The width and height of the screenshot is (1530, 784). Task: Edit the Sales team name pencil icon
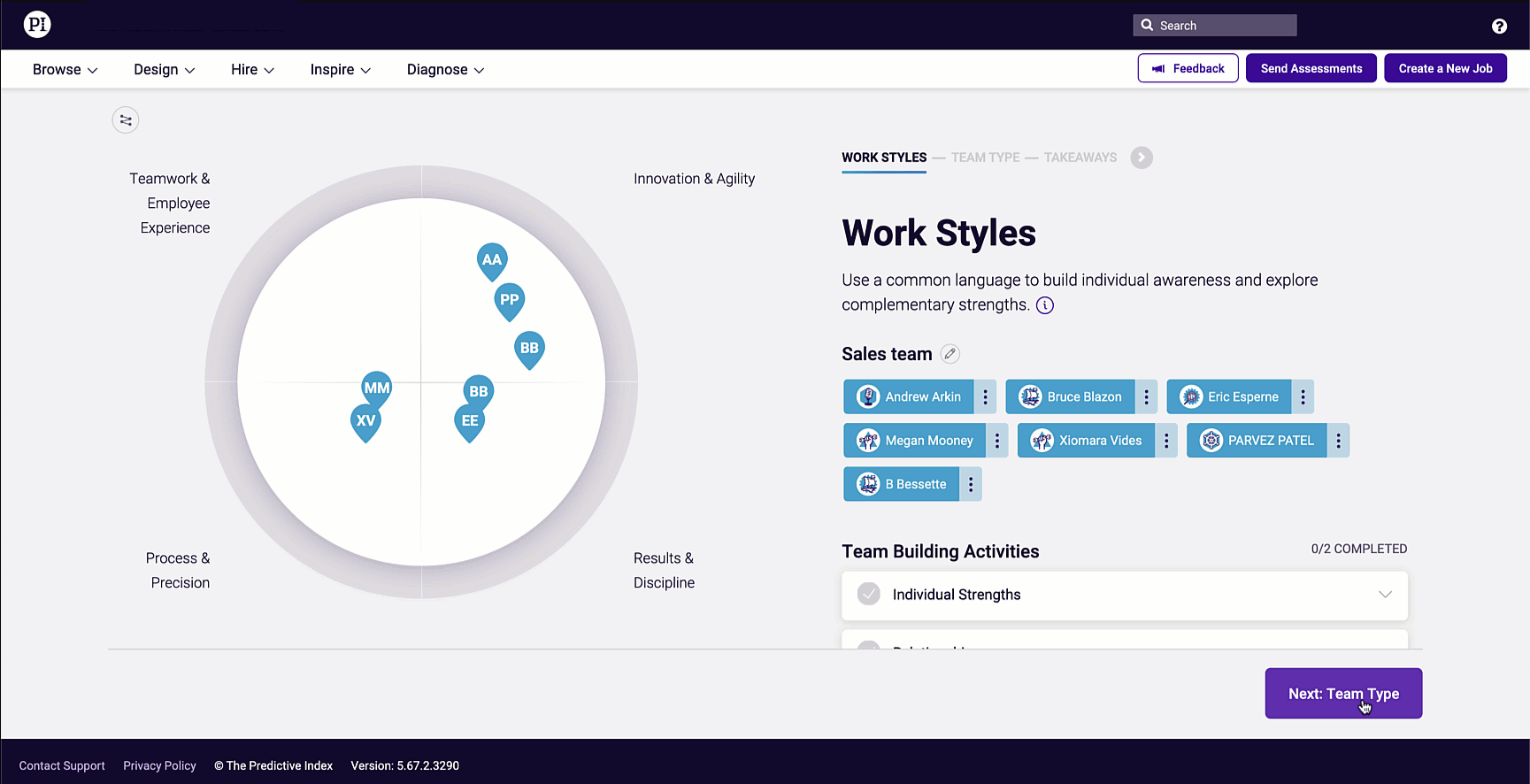pos(950,354)
